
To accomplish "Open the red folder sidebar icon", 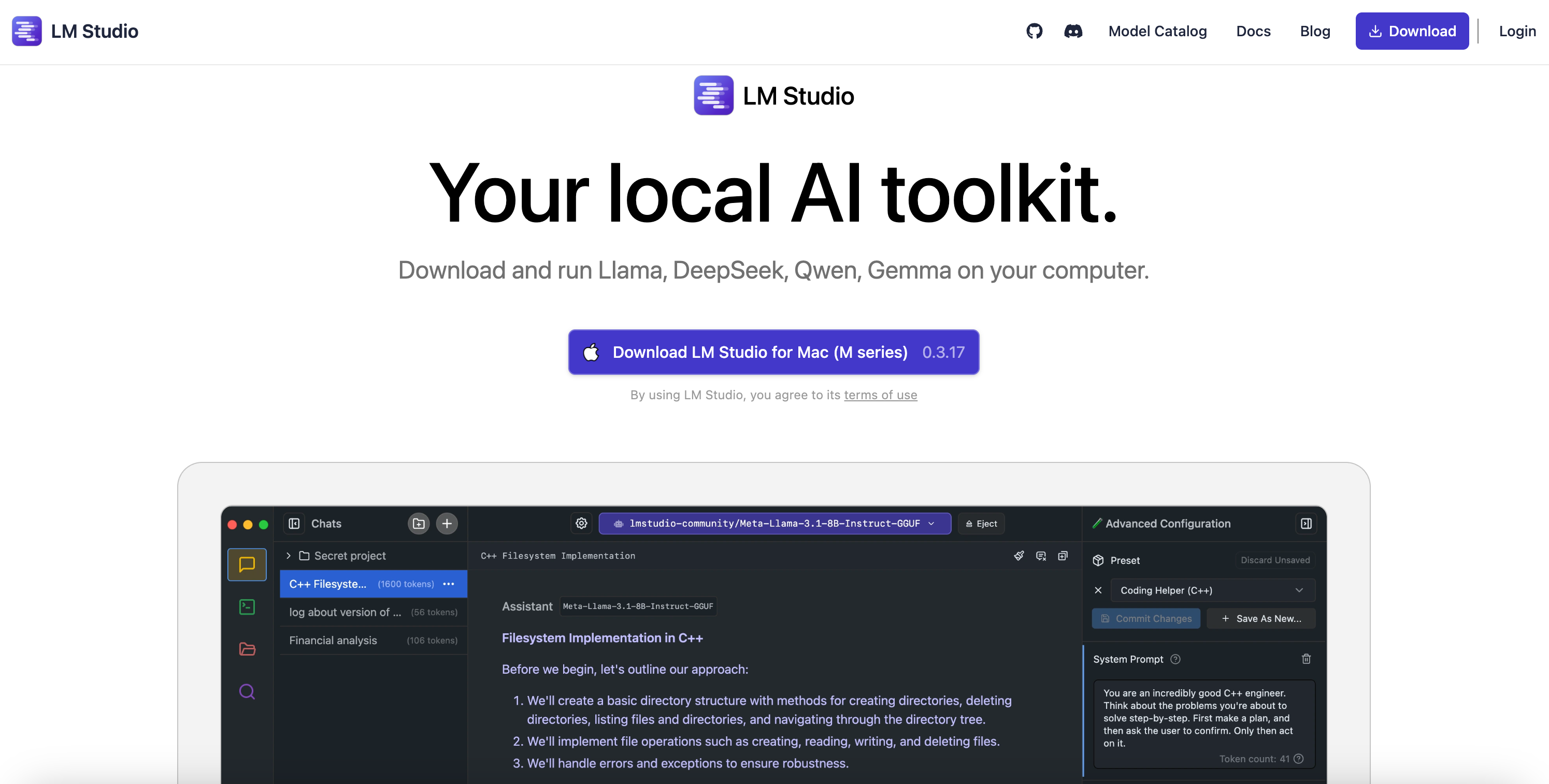I will click(247, 649).
